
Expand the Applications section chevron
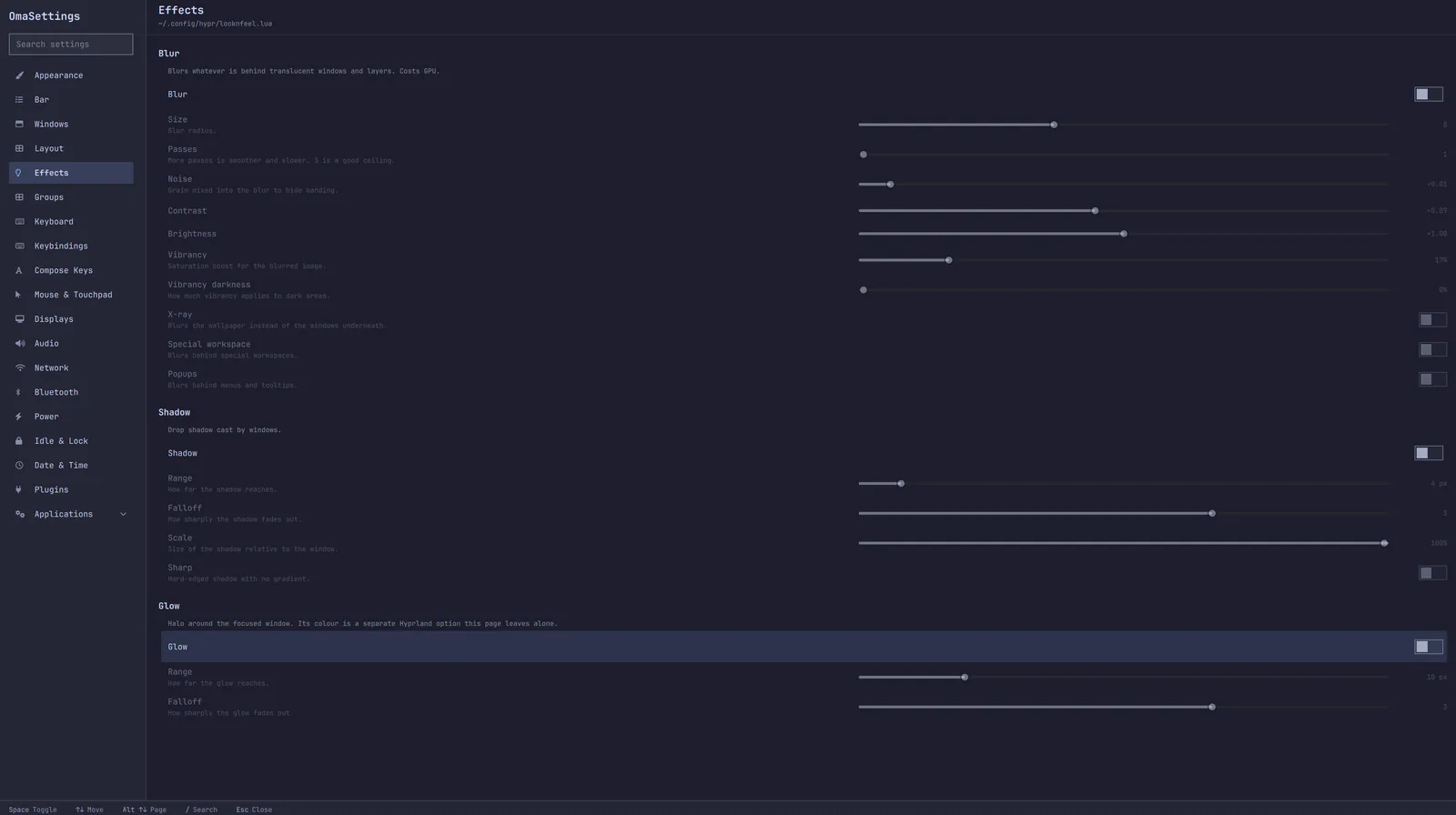123,514
